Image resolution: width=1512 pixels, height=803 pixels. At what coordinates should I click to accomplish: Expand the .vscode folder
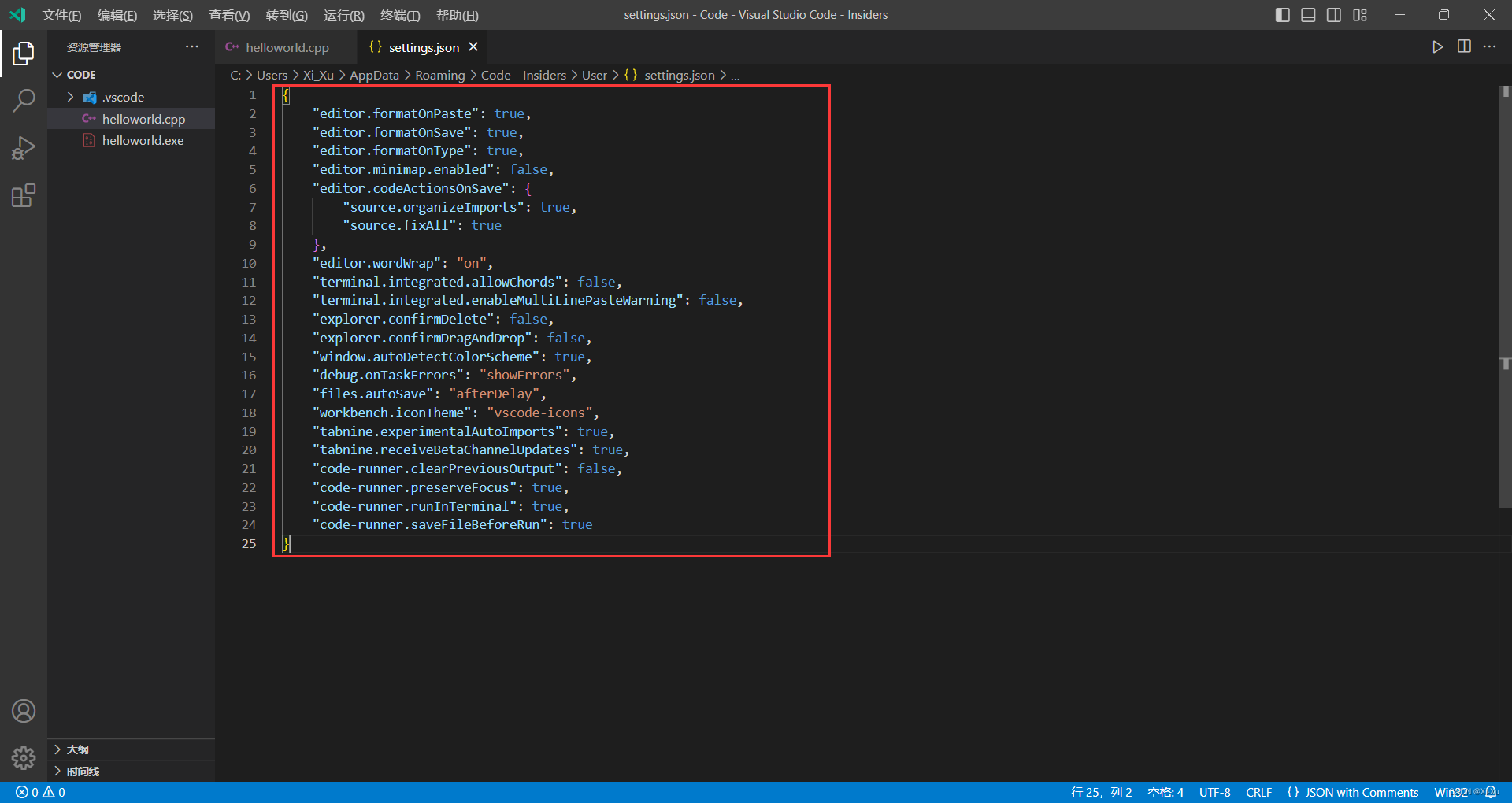tap(70, 97)
